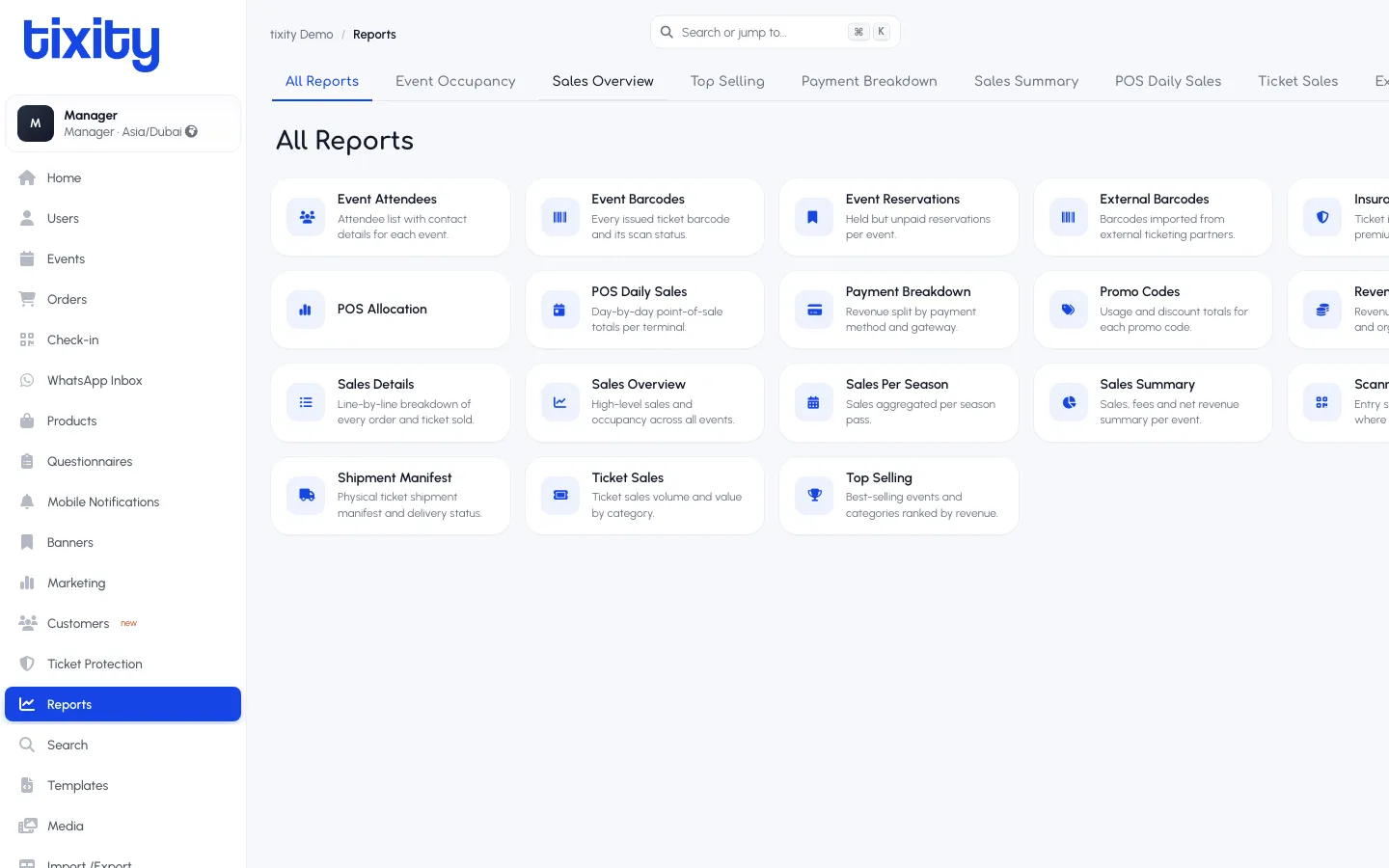Open Check-in in the sidebar

tap(123, 339)
